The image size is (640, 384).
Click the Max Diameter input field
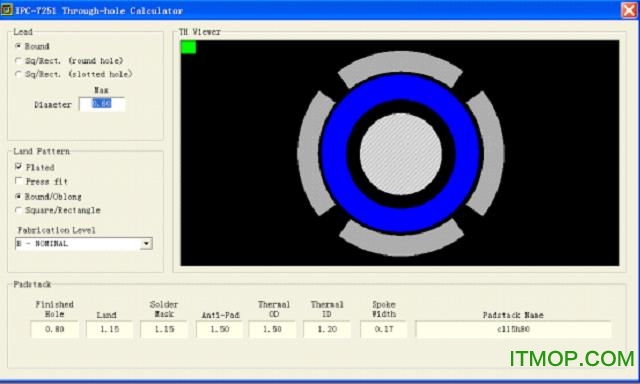pos(102,104)
